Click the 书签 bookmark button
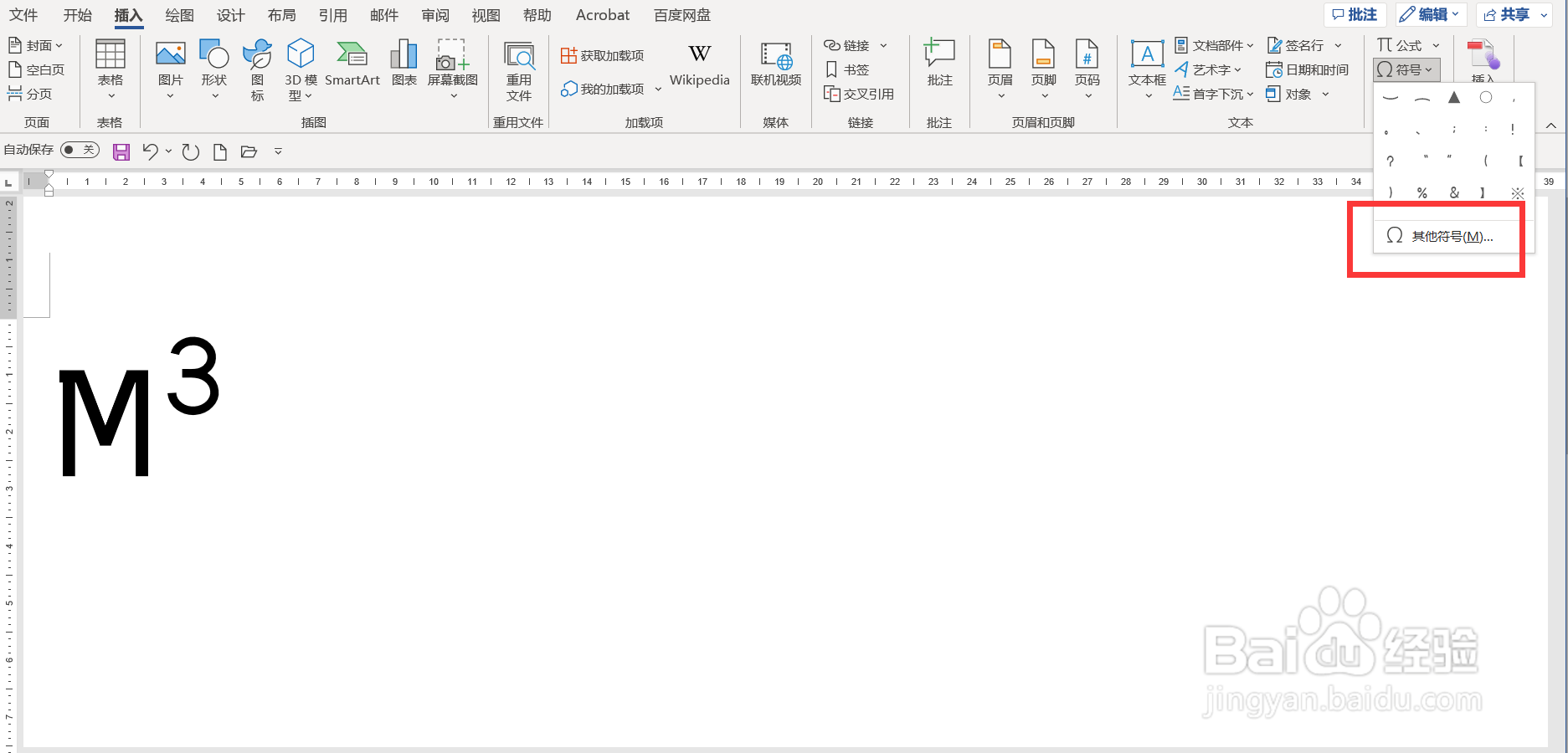1568x753 pixels. (847, 69)
